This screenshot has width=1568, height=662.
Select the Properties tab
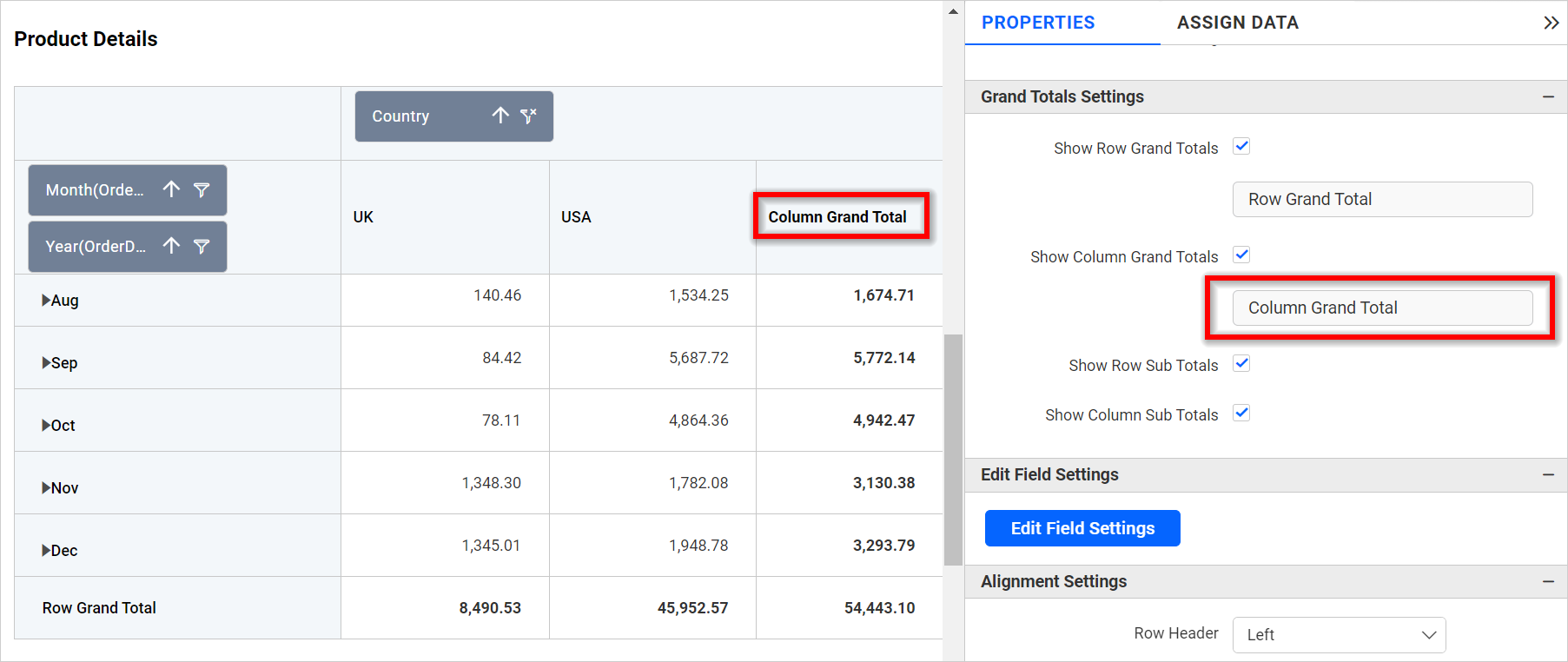coord(1038,23)
